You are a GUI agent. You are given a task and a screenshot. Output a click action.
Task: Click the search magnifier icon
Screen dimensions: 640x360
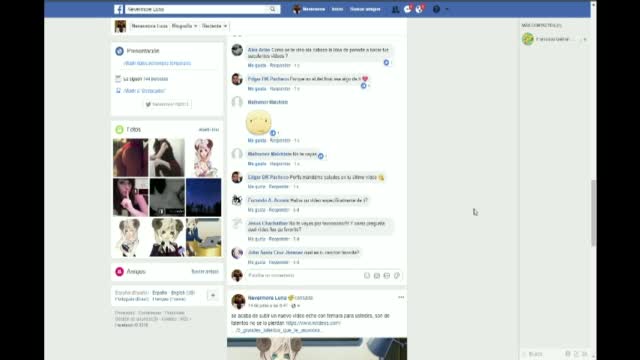click(x=273, y=9)
